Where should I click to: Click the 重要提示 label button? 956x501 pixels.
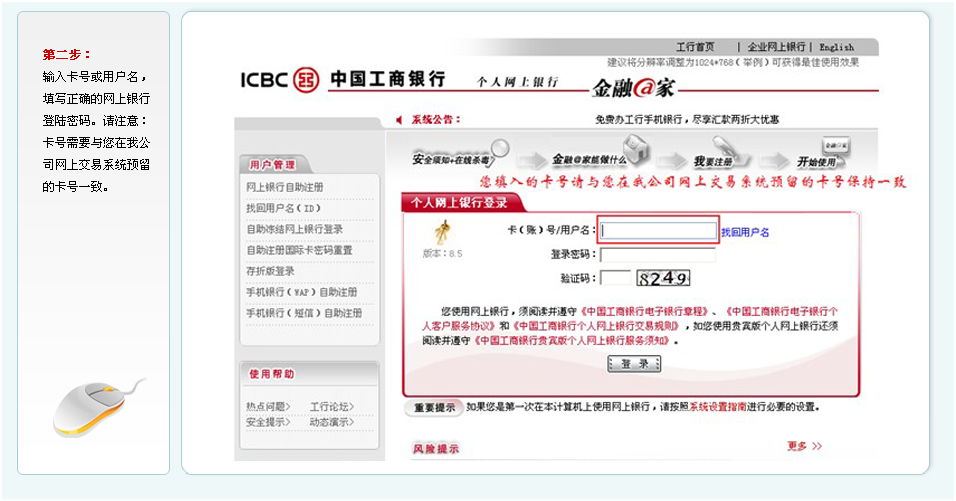pyautogui.click(x=435, y=408)
